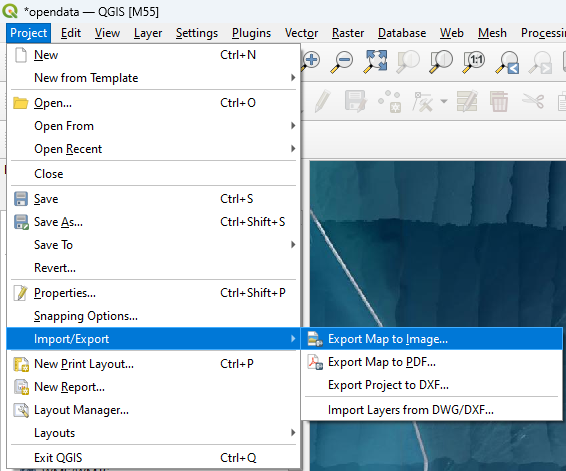Viewport: 566px width, 471px height.
Task: Click the Zoom to Selection icon
Action: click(x=408, y=62)
